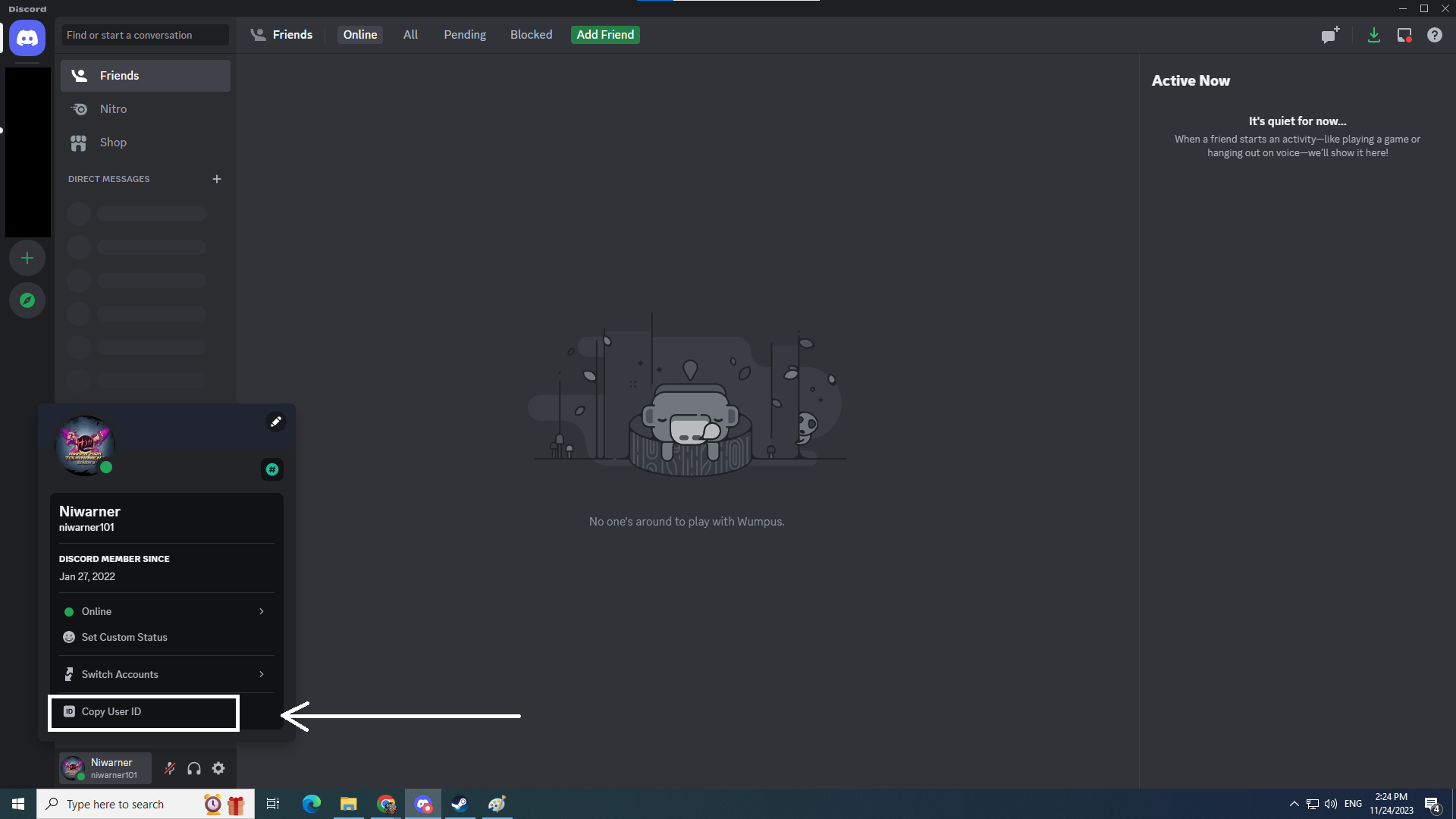Click the Help question mark icon
The height and width of the screenshot is (819, 1456).
(1434, 35)
